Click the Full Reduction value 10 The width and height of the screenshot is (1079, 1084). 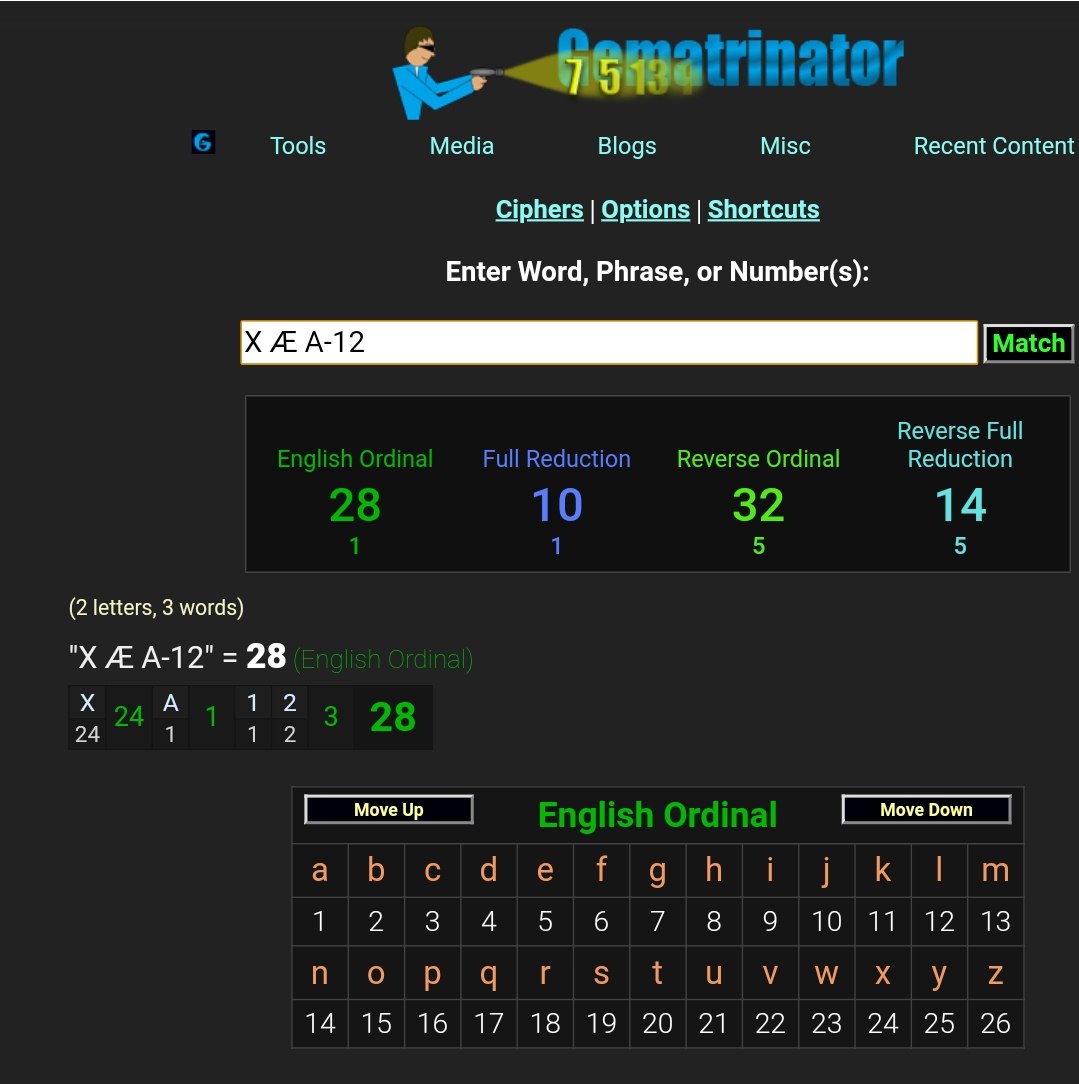tap(557, 505)
